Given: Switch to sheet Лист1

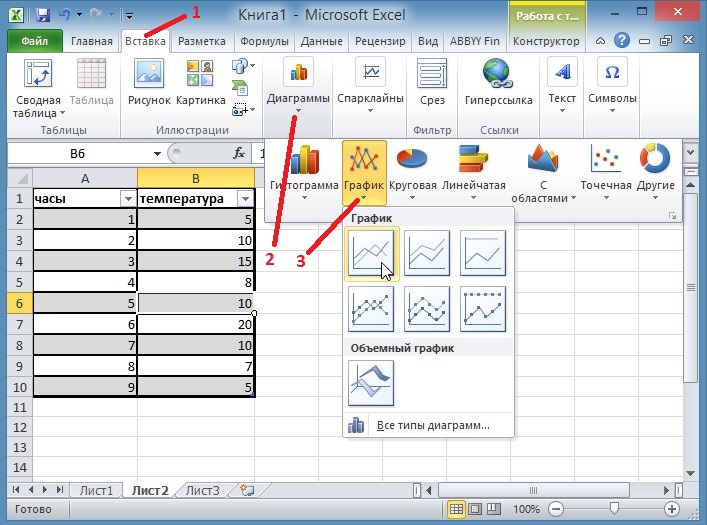Looking at the screenshot, I should (96, 491).
